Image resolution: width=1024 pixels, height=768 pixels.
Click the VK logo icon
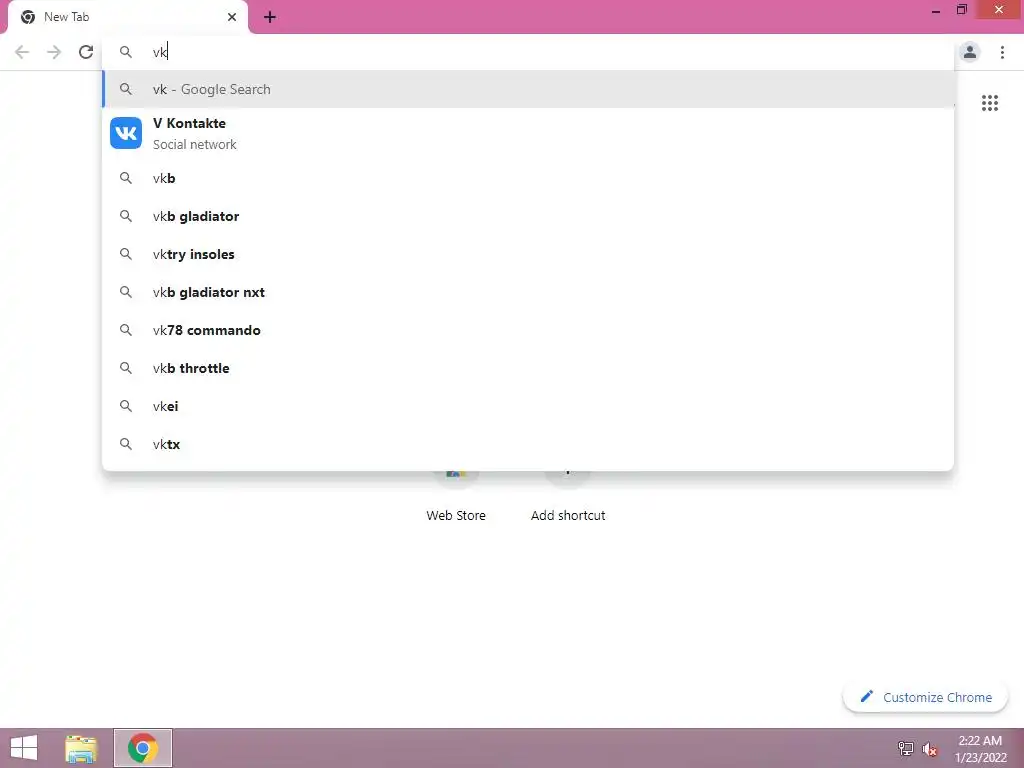126,133
